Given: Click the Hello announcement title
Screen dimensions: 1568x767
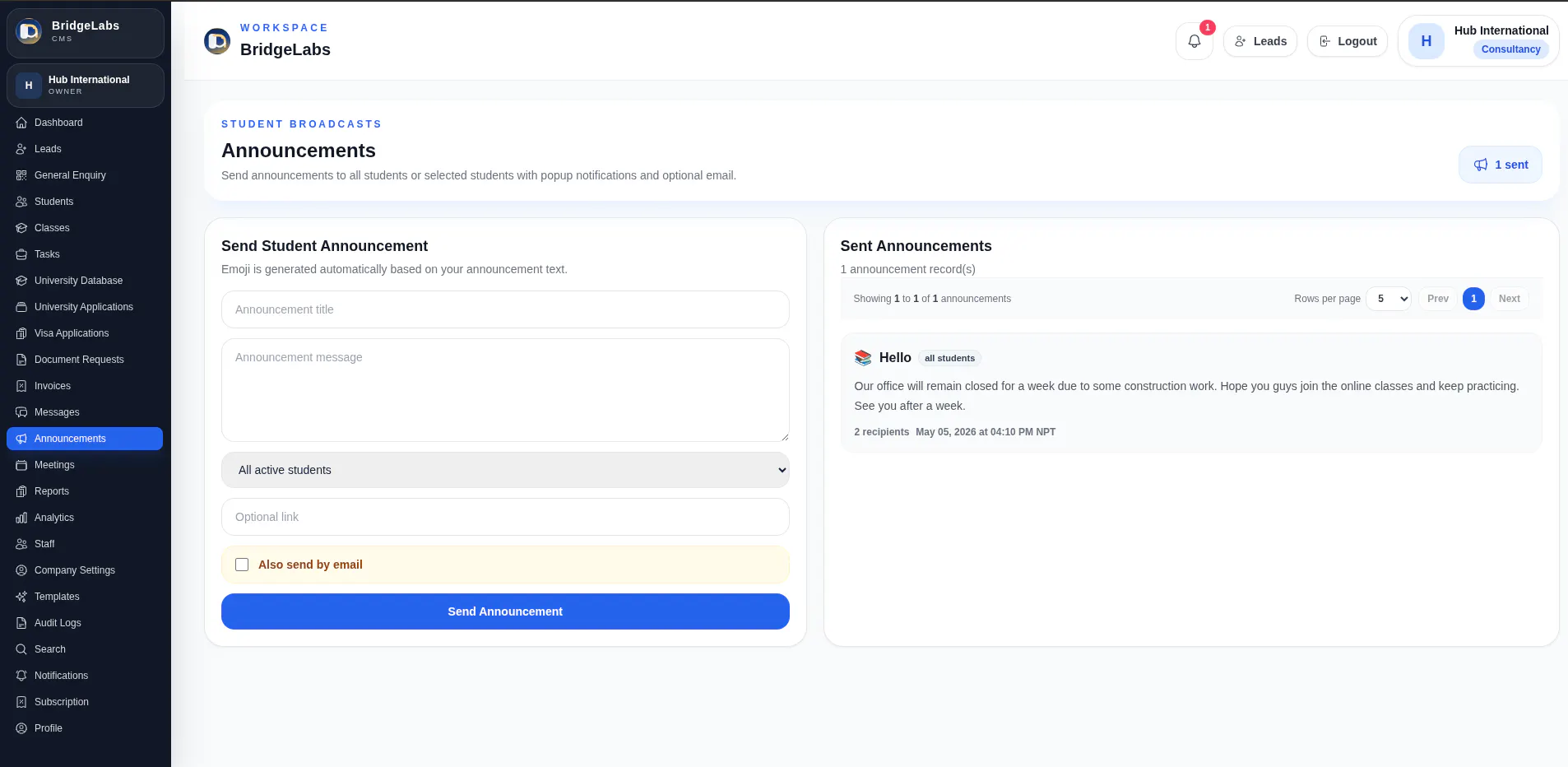Looking at the screenshot, I should [895, 358].
